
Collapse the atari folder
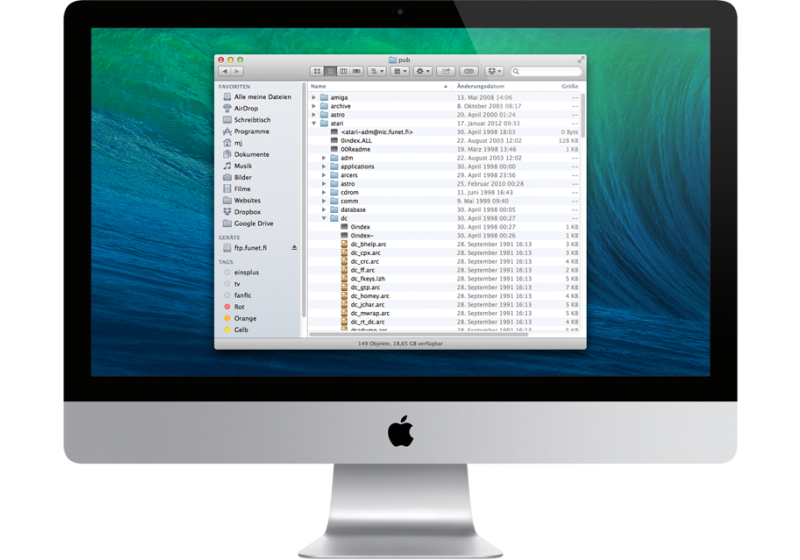click(x=314, y=123)
